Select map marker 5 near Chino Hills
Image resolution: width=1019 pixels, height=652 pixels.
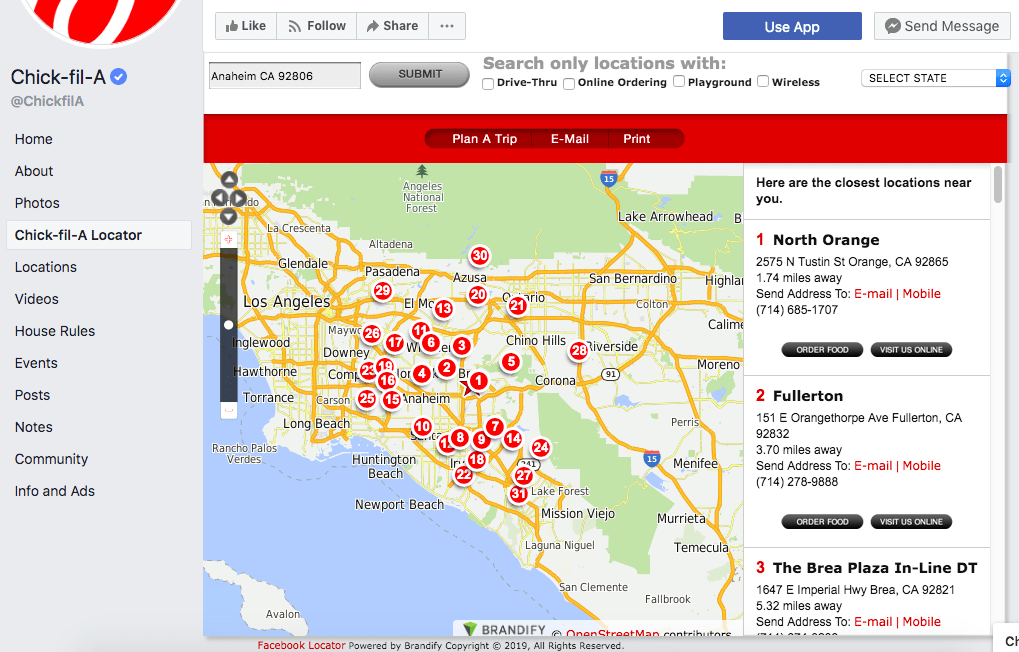point(511,361)
